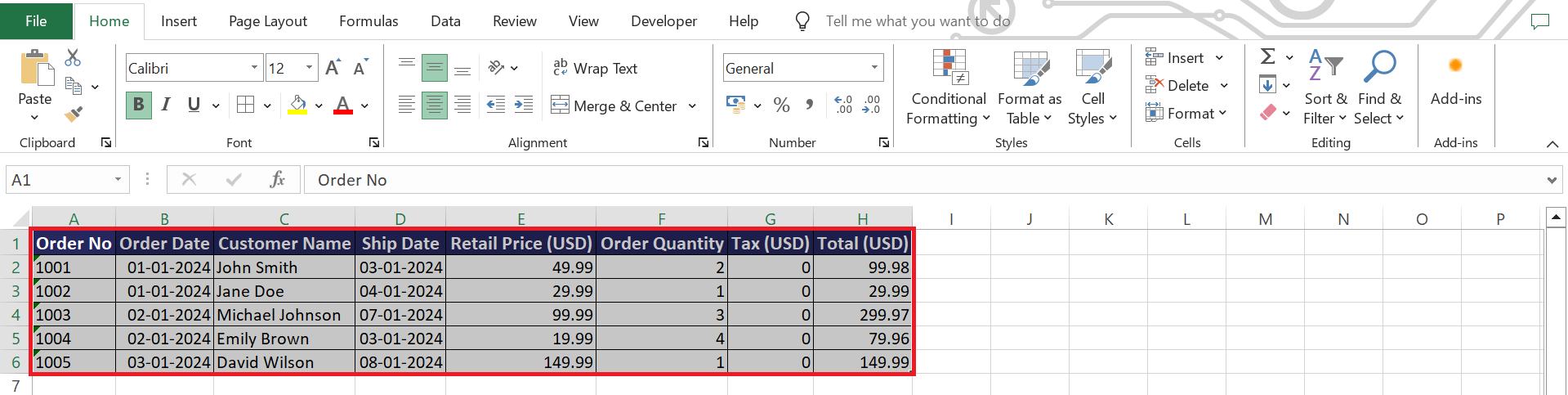Open Cell Styles gallery
The width and height of the screenshot is (1568, 395).
point(1092,88)
